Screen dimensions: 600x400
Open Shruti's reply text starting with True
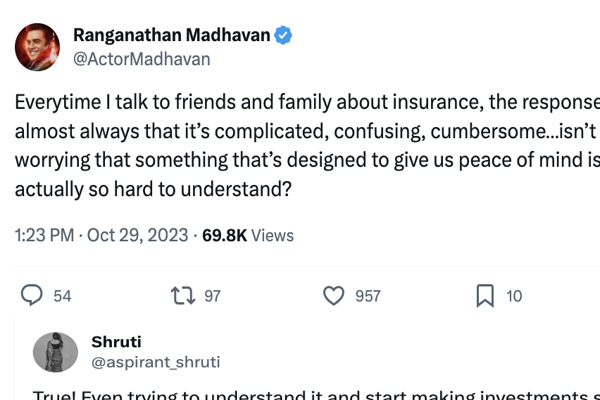pos(300,394)
